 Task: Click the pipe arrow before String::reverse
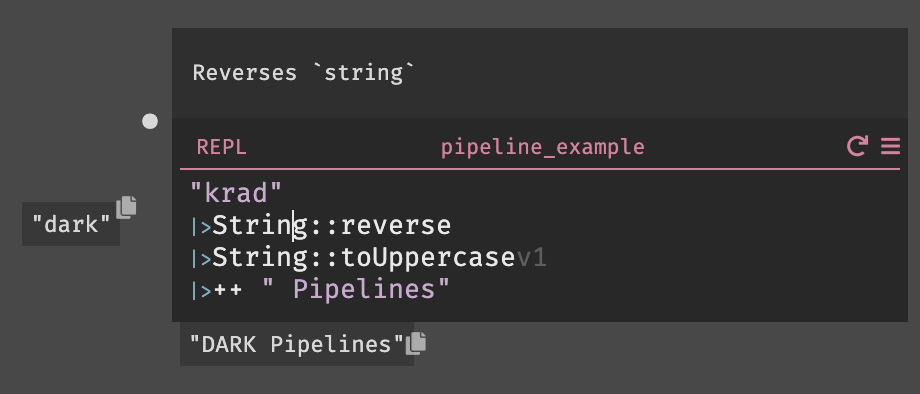pos(201,226)
